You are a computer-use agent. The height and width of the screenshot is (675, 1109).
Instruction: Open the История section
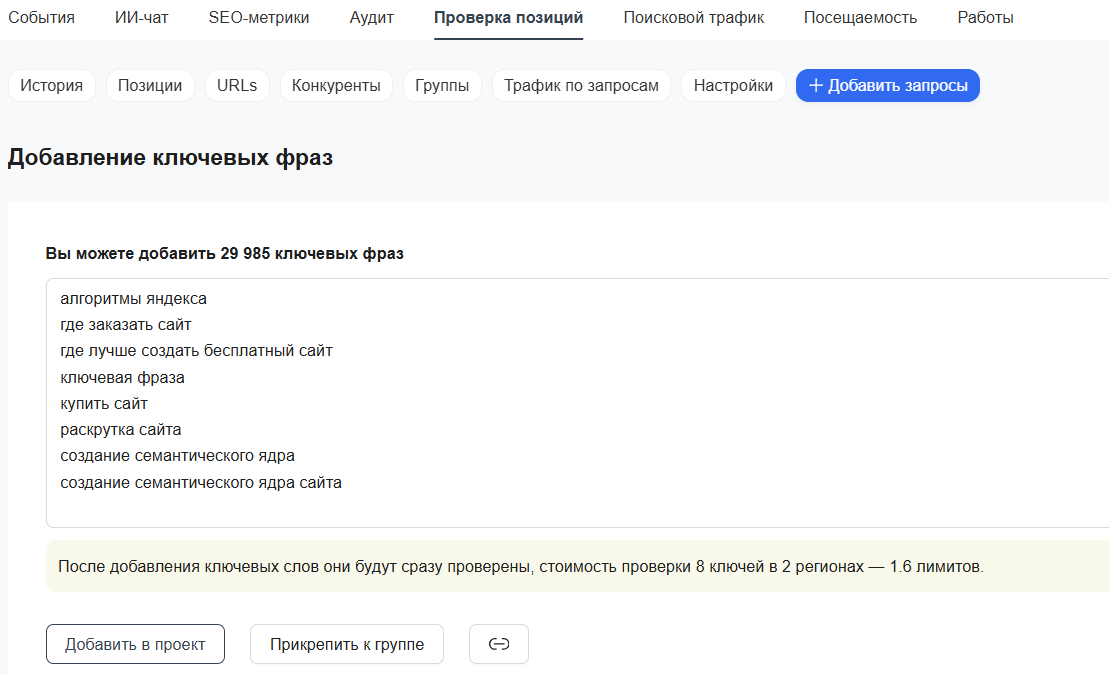(52, 86)
